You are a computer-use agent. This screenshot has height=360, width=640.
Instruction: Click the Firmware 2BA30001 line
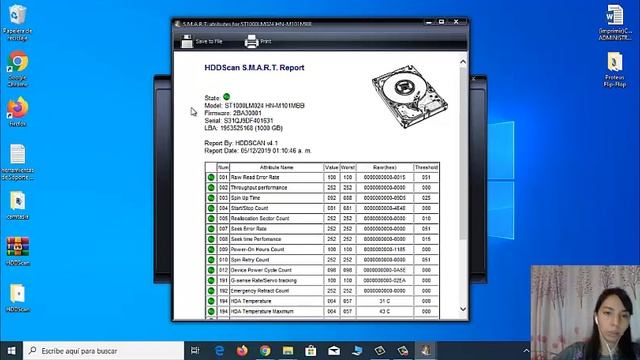[x=233, y=113]
